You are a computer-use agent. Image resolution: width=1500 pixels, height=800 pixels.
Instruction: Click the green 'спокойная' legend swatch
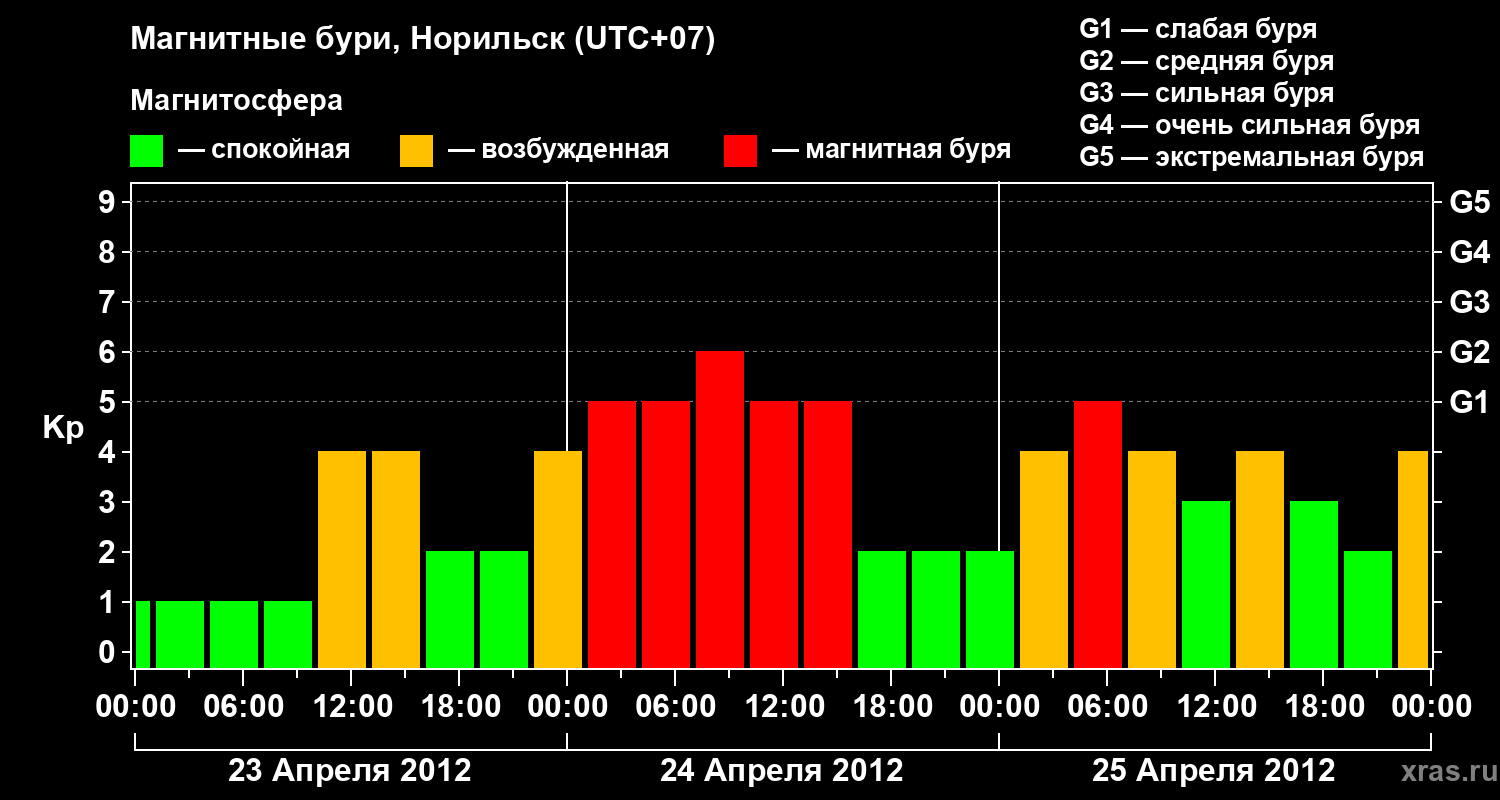(146, 151)
